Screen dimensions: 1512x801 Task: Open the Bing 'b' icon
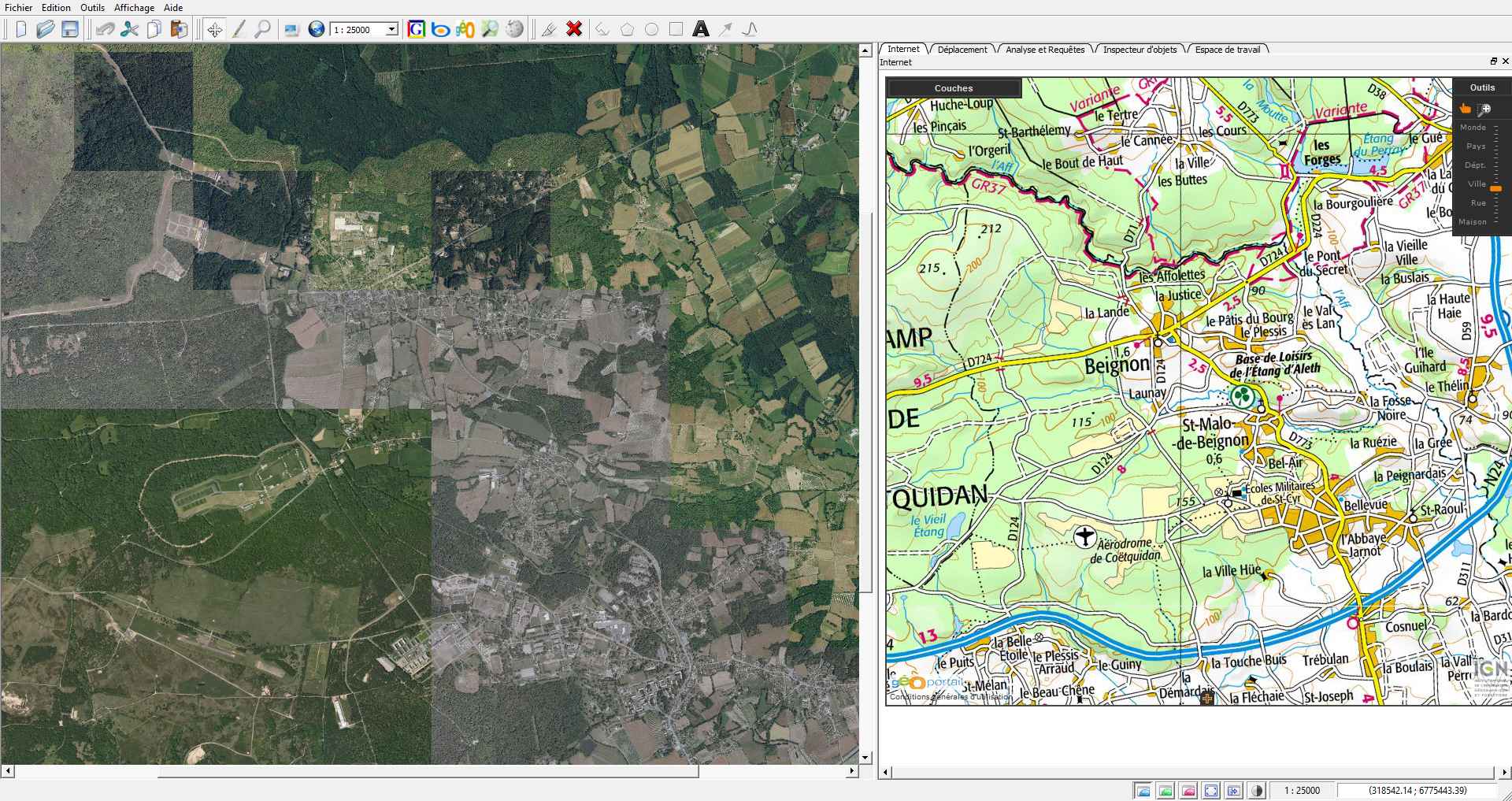pos(441,30)
